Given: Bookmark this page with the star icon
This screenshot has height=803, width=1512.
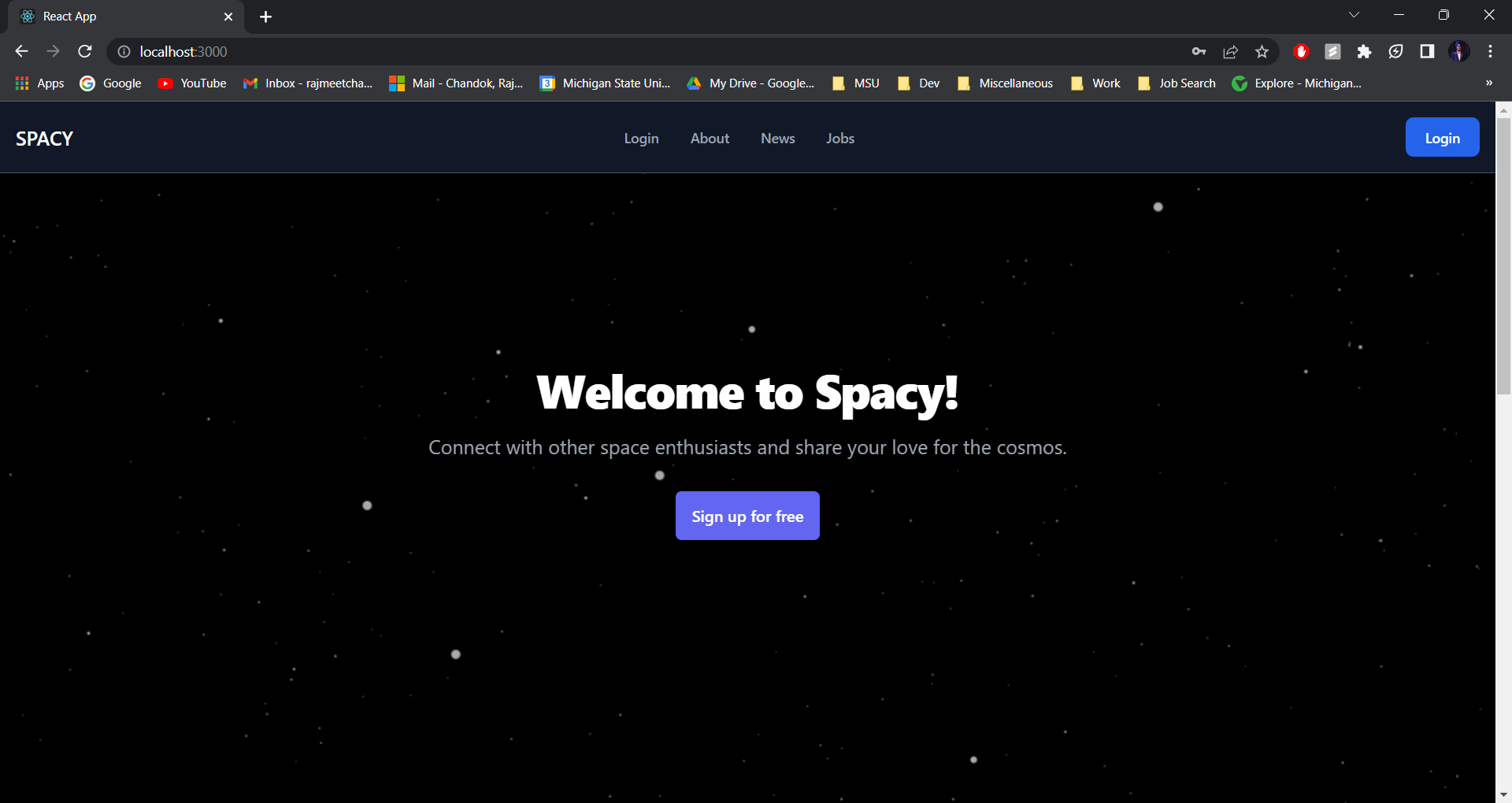Looking at the screenshot, I should [1262, 51].
